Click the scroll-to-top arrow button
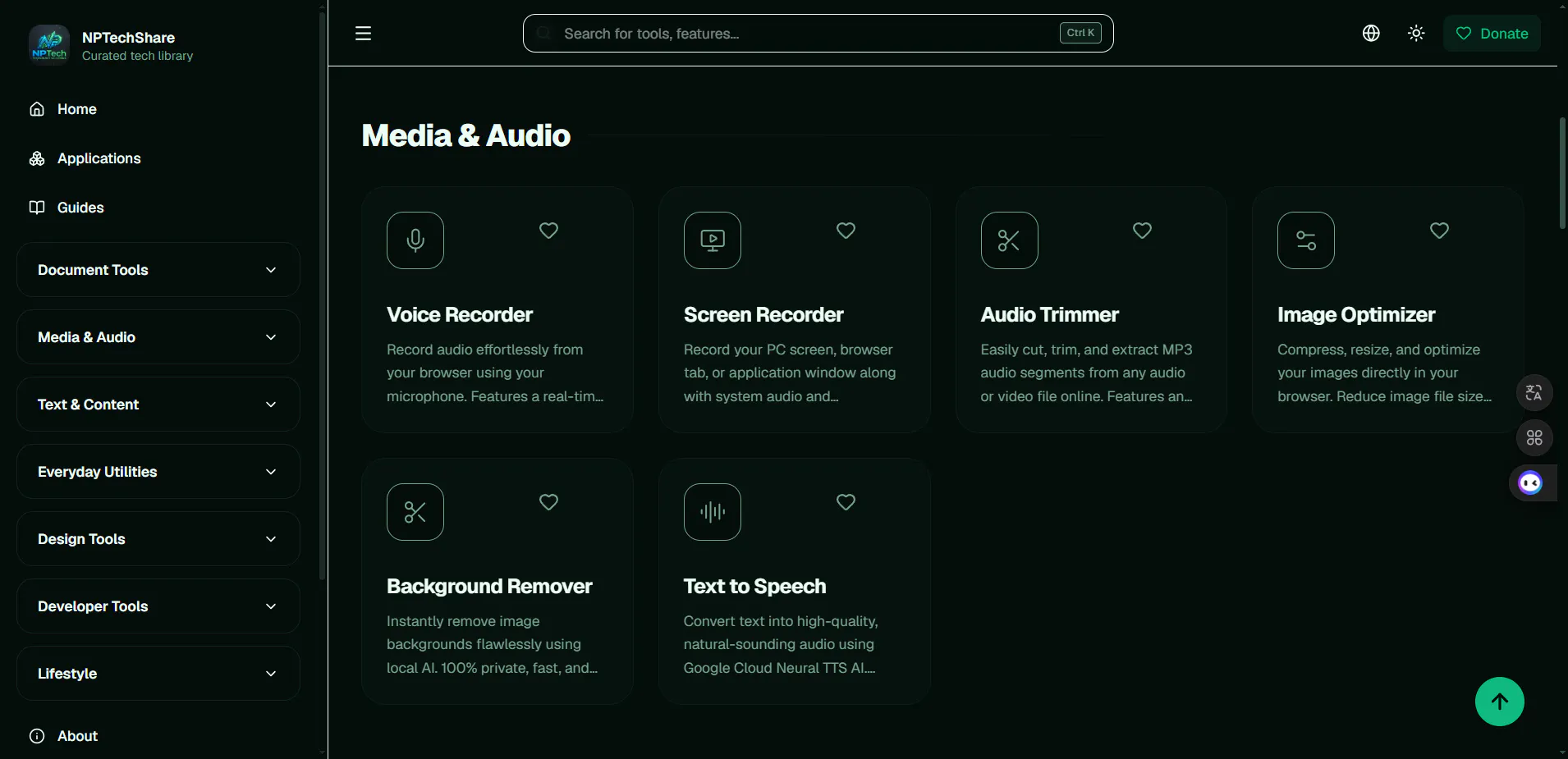This screenshot has width=1568, height=759. 1499,702
